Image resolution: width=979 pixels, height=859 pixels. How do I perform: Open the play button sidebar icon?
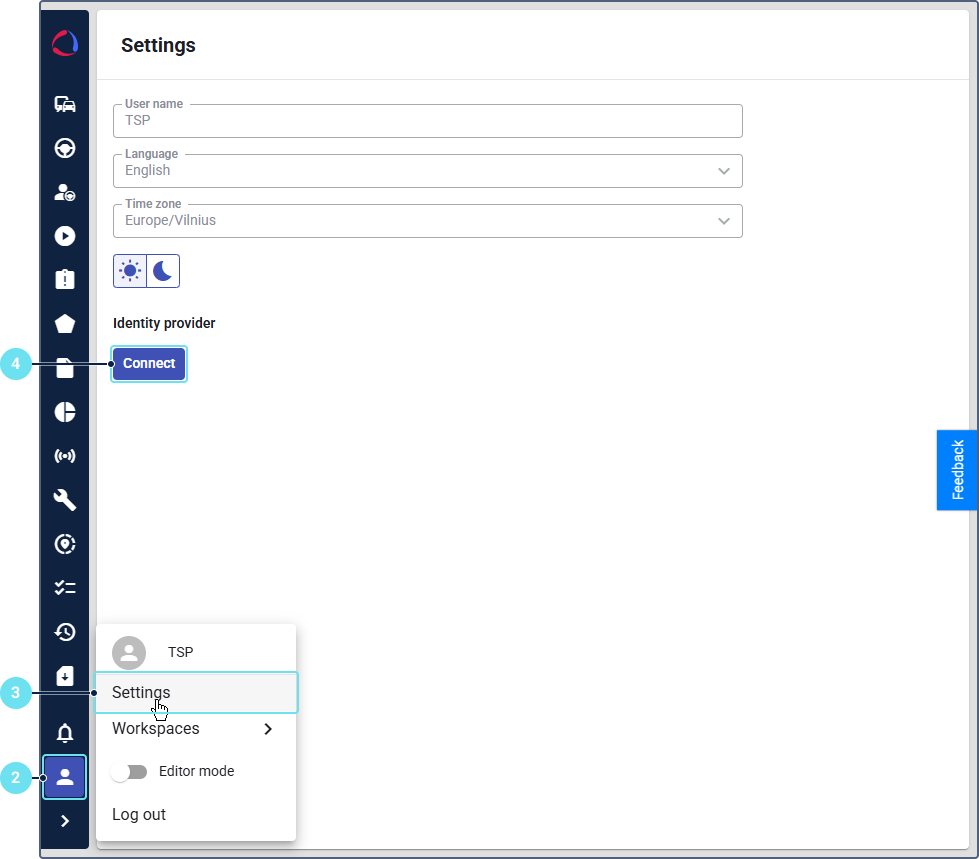65,236
